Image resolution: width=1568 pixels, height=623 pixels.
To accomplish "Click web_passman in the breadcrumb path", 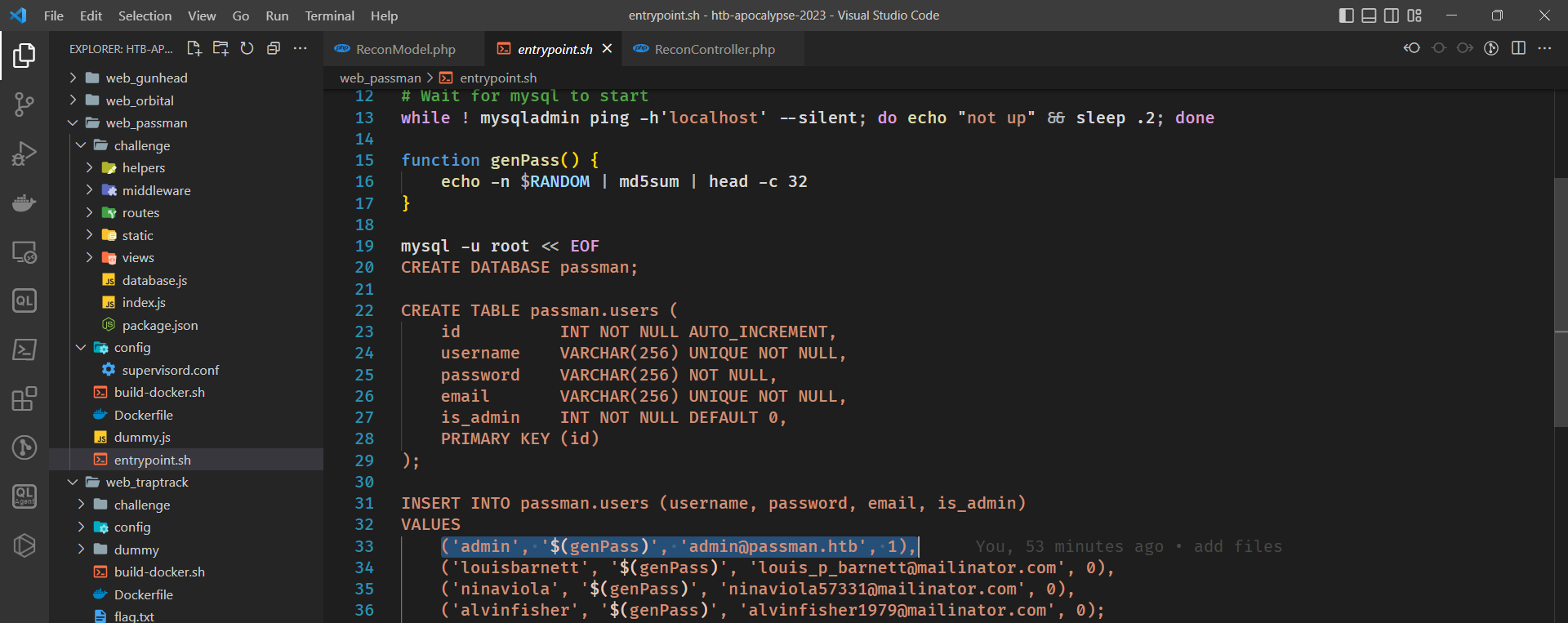I will [x=380, y=78].
